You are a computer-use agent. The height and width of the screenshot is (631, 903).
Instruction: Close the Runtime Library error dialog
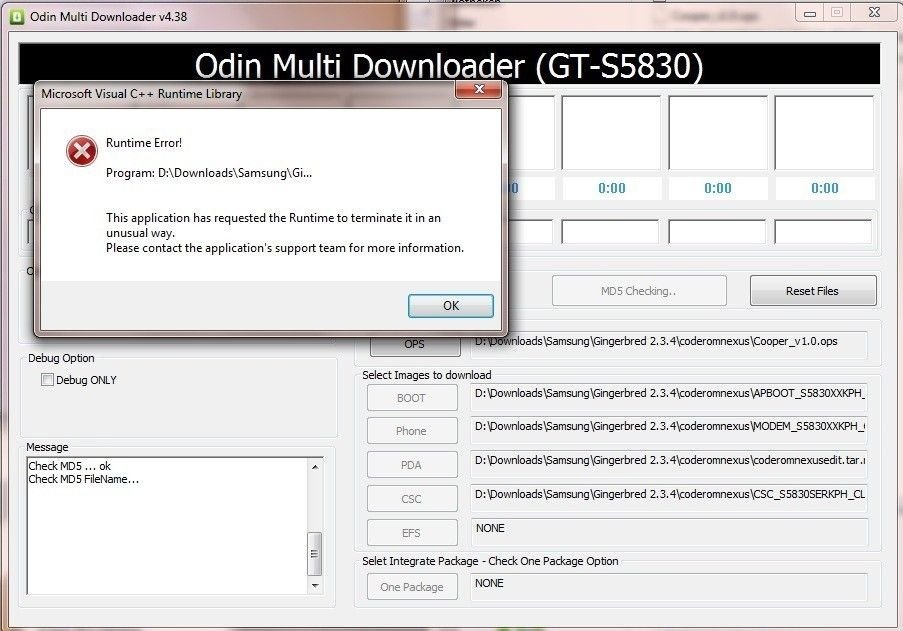[x=479, y=89]
